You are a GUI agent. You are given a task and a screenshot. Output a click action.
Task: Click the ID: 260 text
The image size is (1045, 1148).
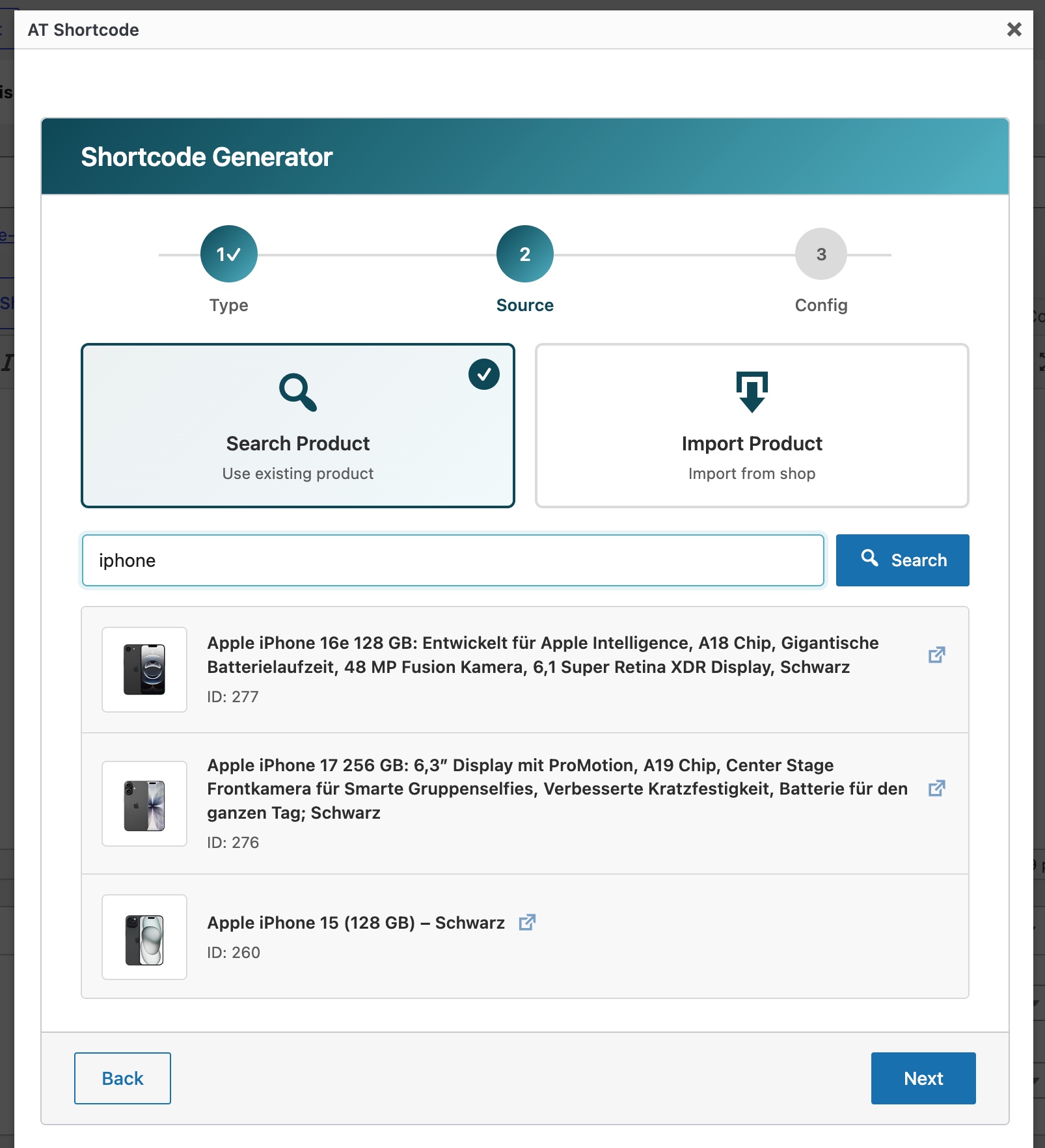(234, 952)
